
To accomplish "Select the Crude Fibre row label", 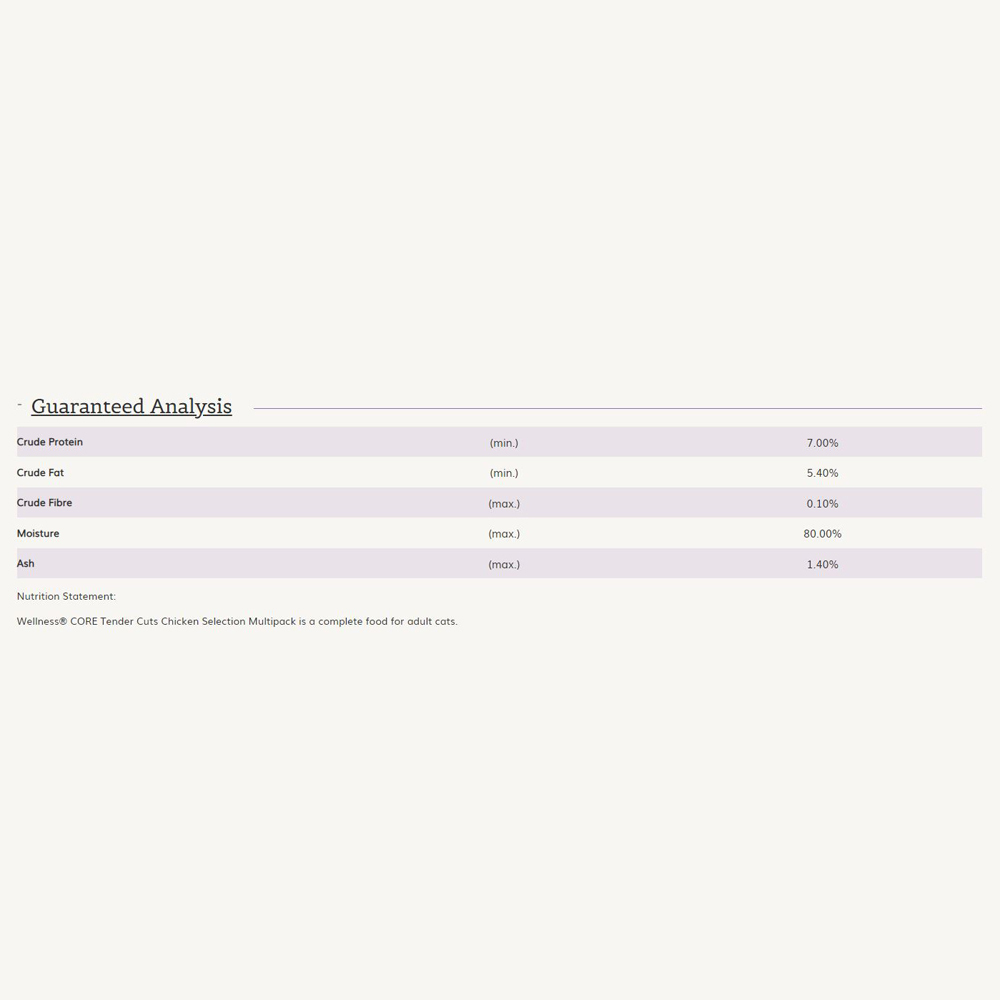I will click(x=44, y=503).
